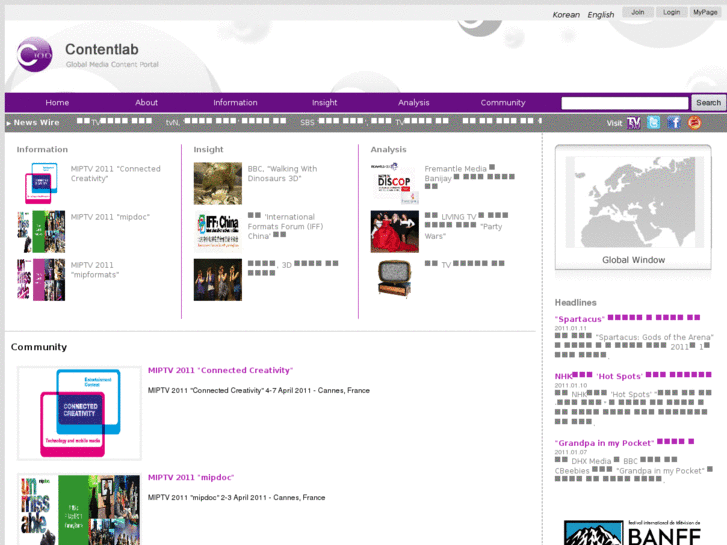Open the IFF China thumbnail

[x=217, y=231]
